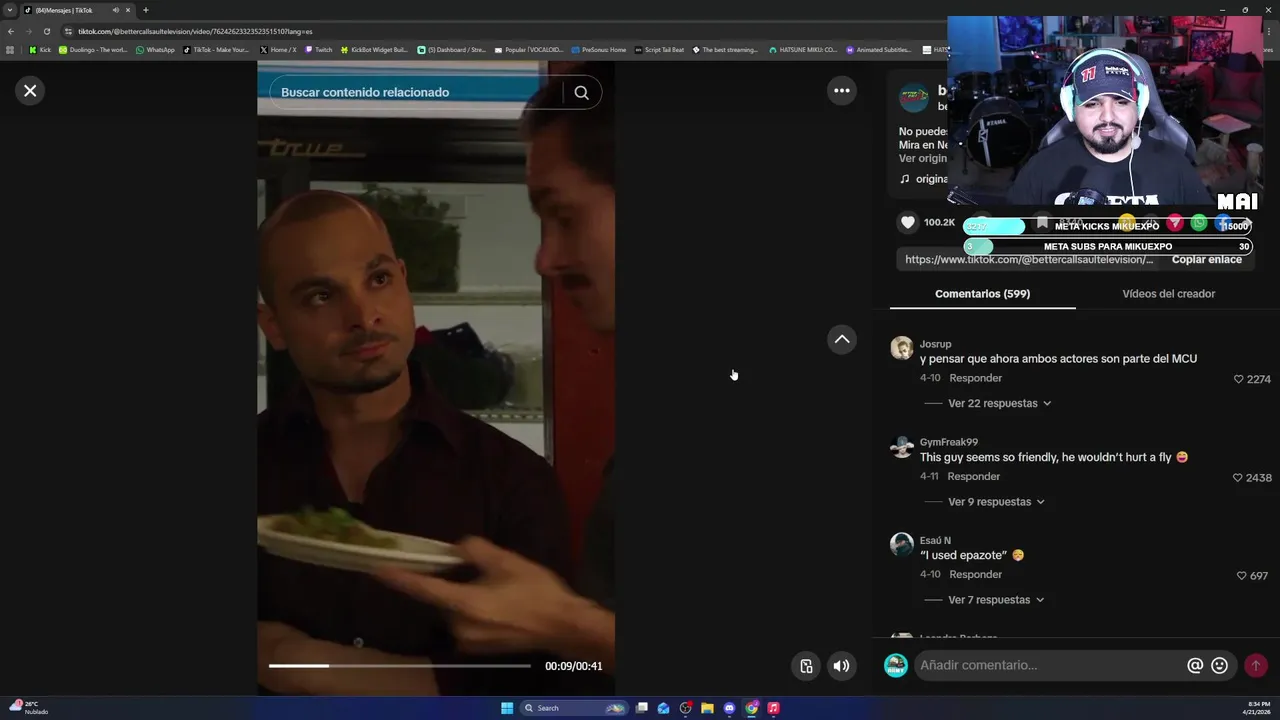Open the 'PreSonus: Home' bookmark
This screenshot has height=720, width=1280.
click(599, 49)
